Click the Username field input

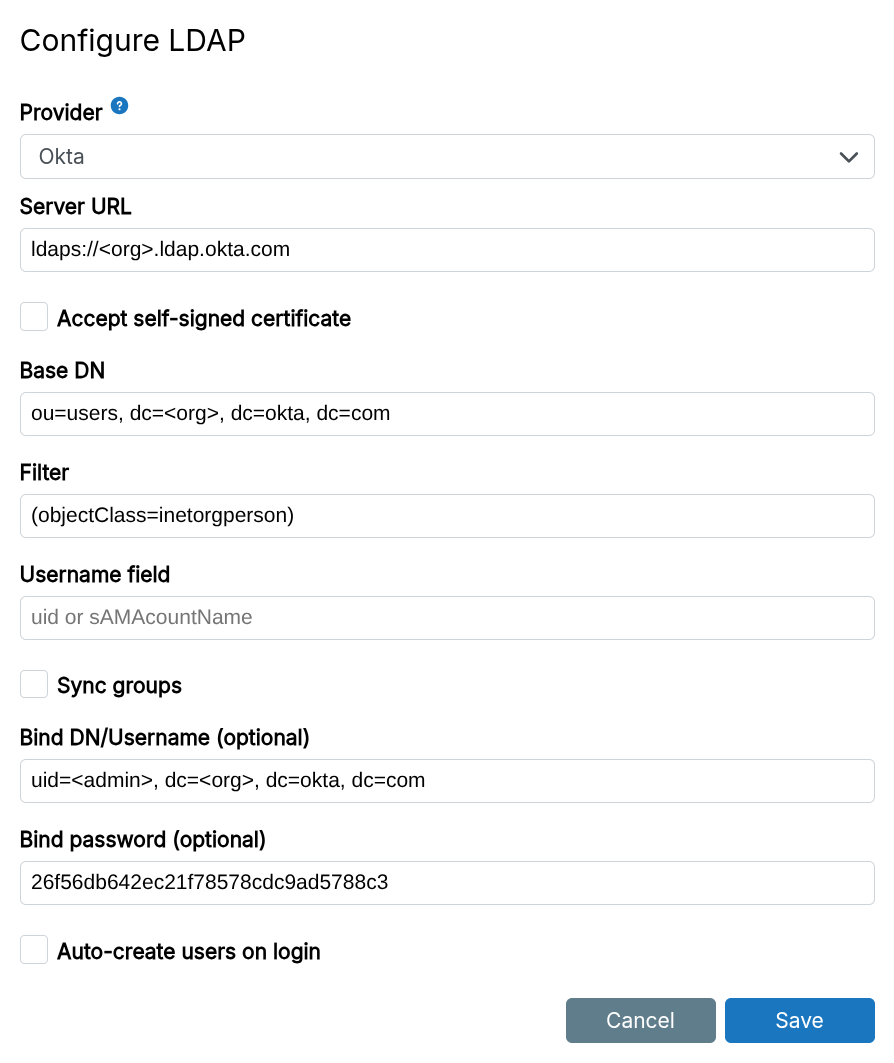tap(447, 617)
